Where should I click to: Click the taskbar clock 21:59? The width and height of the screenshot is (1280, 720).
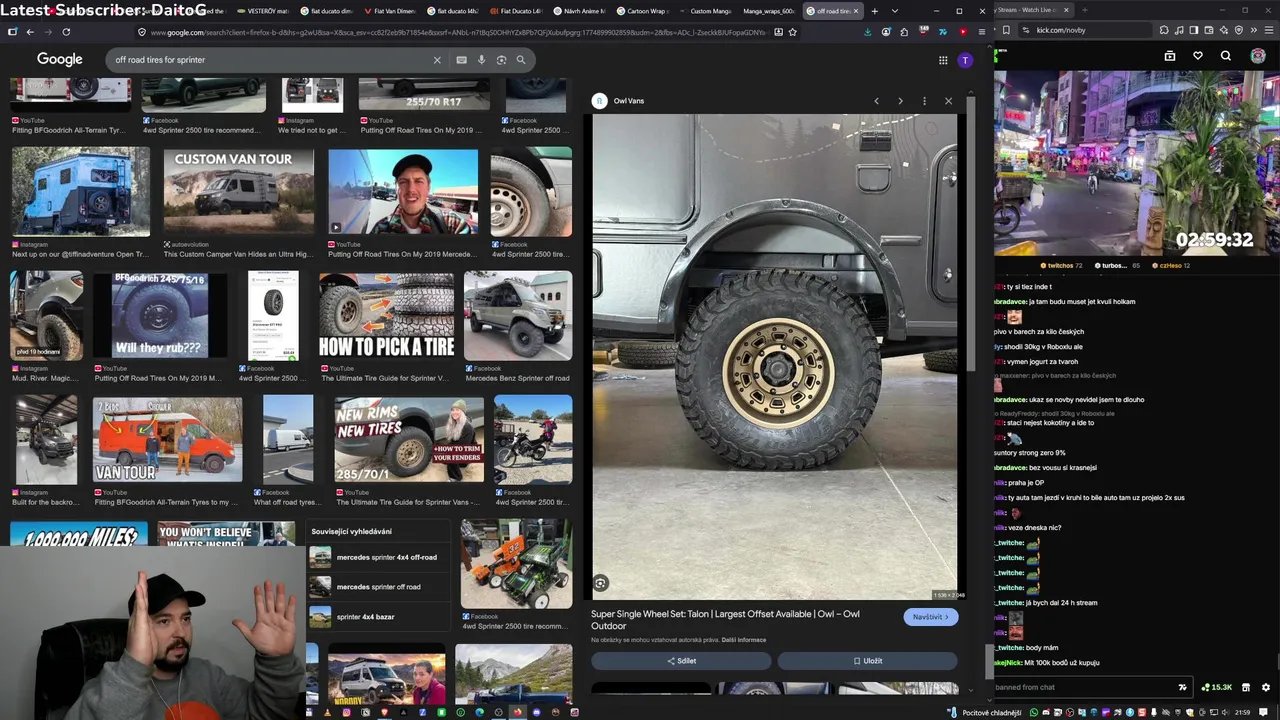pos(1242,712)
